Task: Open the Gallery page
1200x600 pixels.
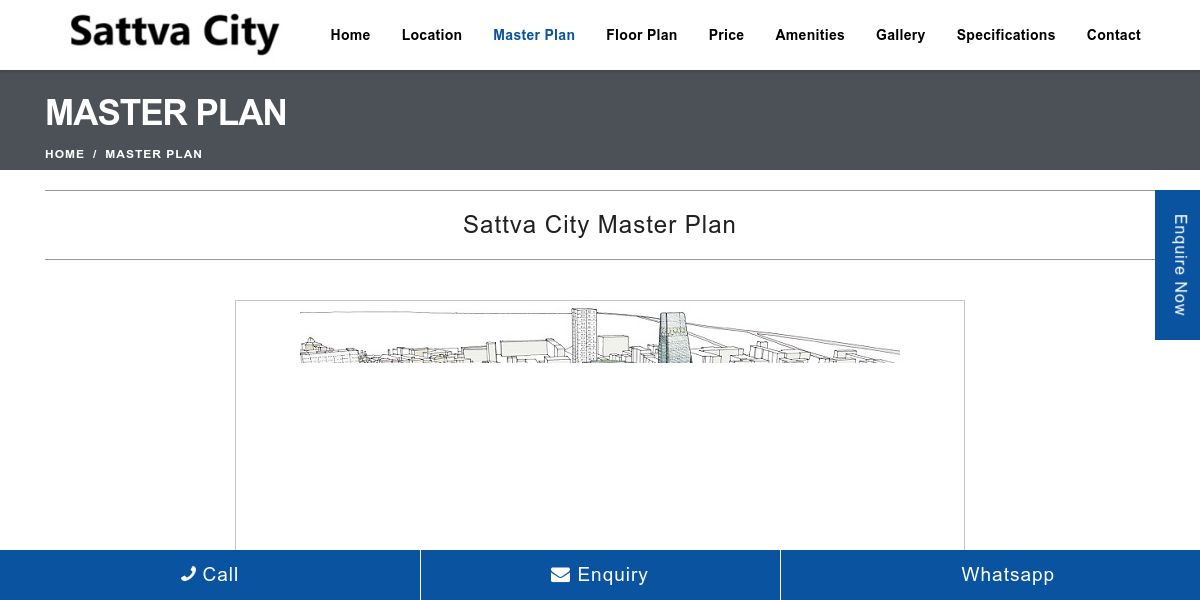Action: pos(900,35)
